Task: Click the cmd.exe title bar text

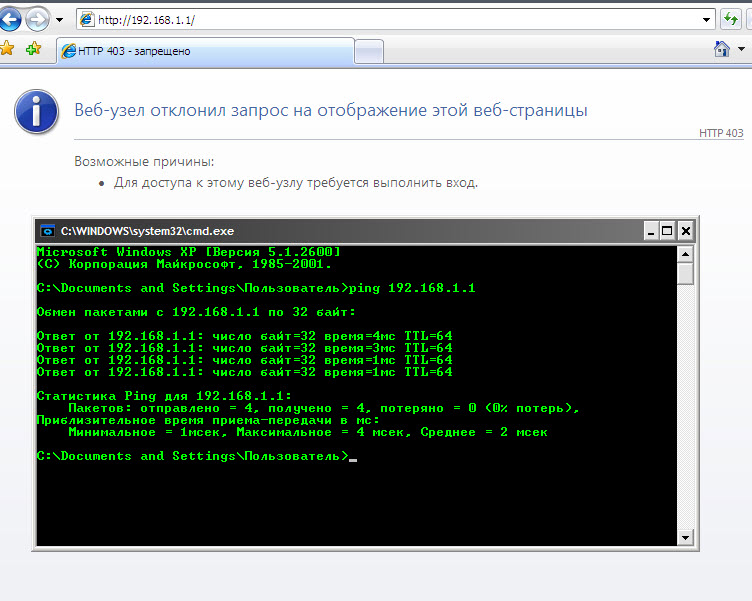Action: [x=147, y=231]
